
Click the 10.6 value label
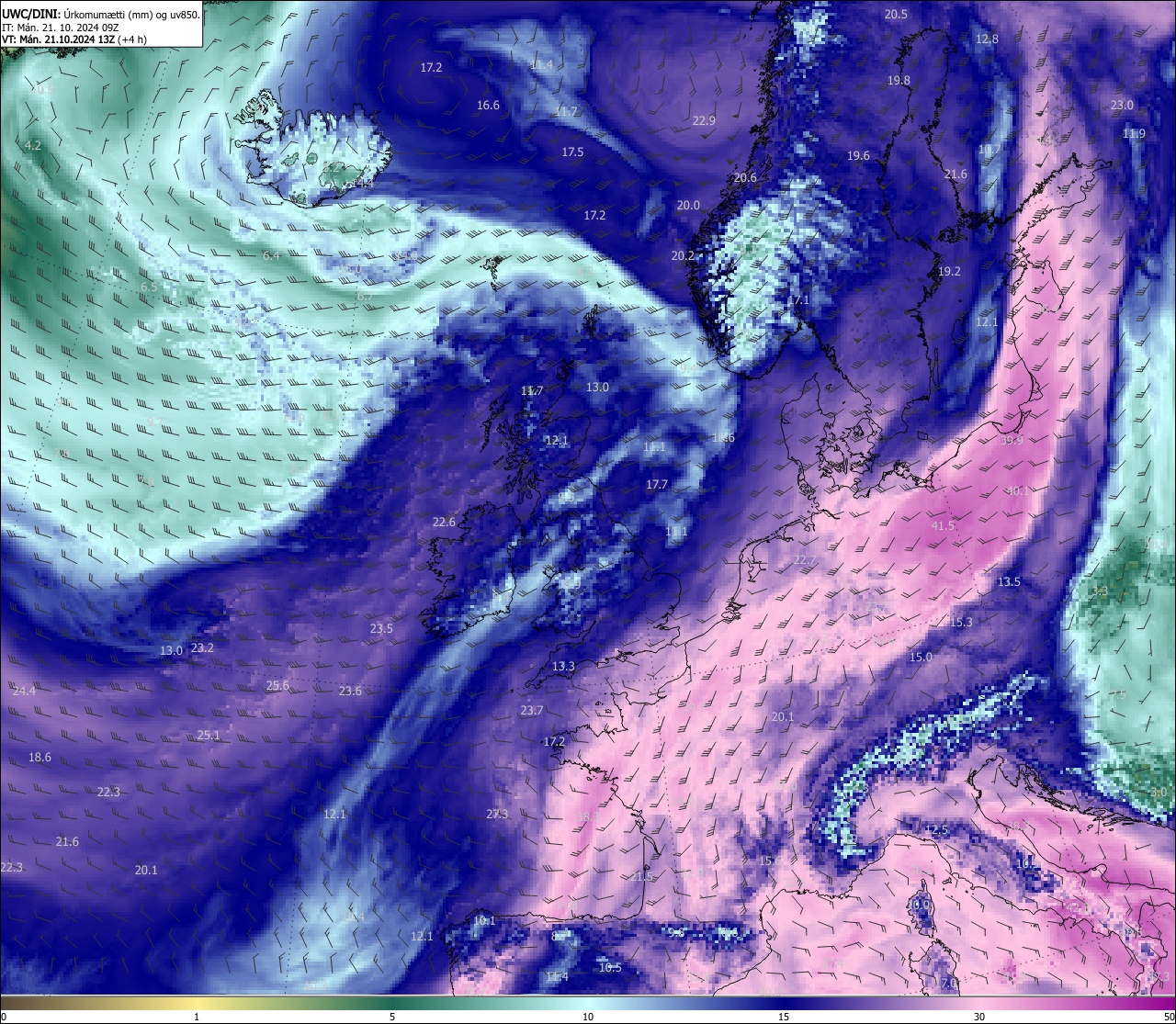tap(723, 438)
